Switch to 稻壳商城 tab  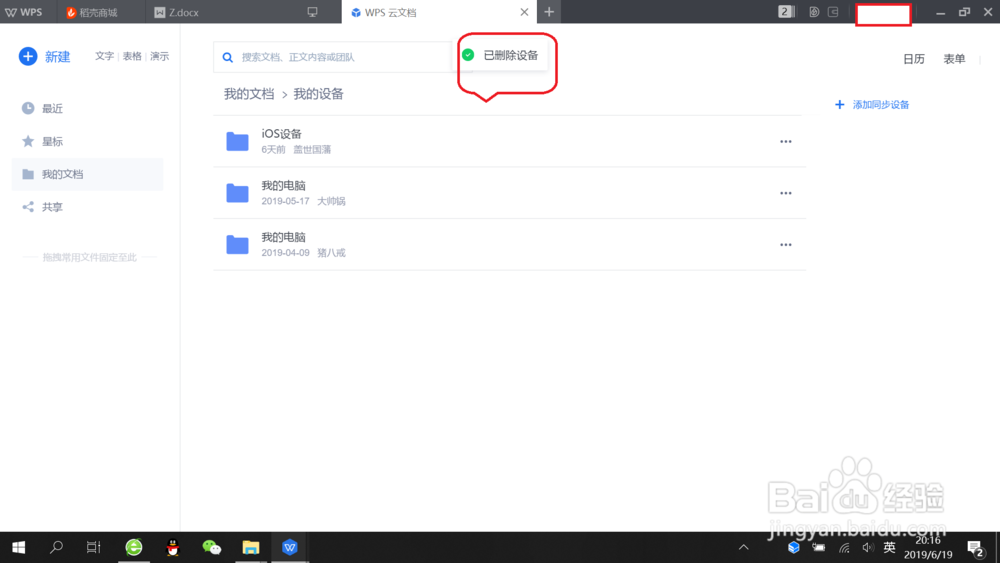click(x=92, y=12)
